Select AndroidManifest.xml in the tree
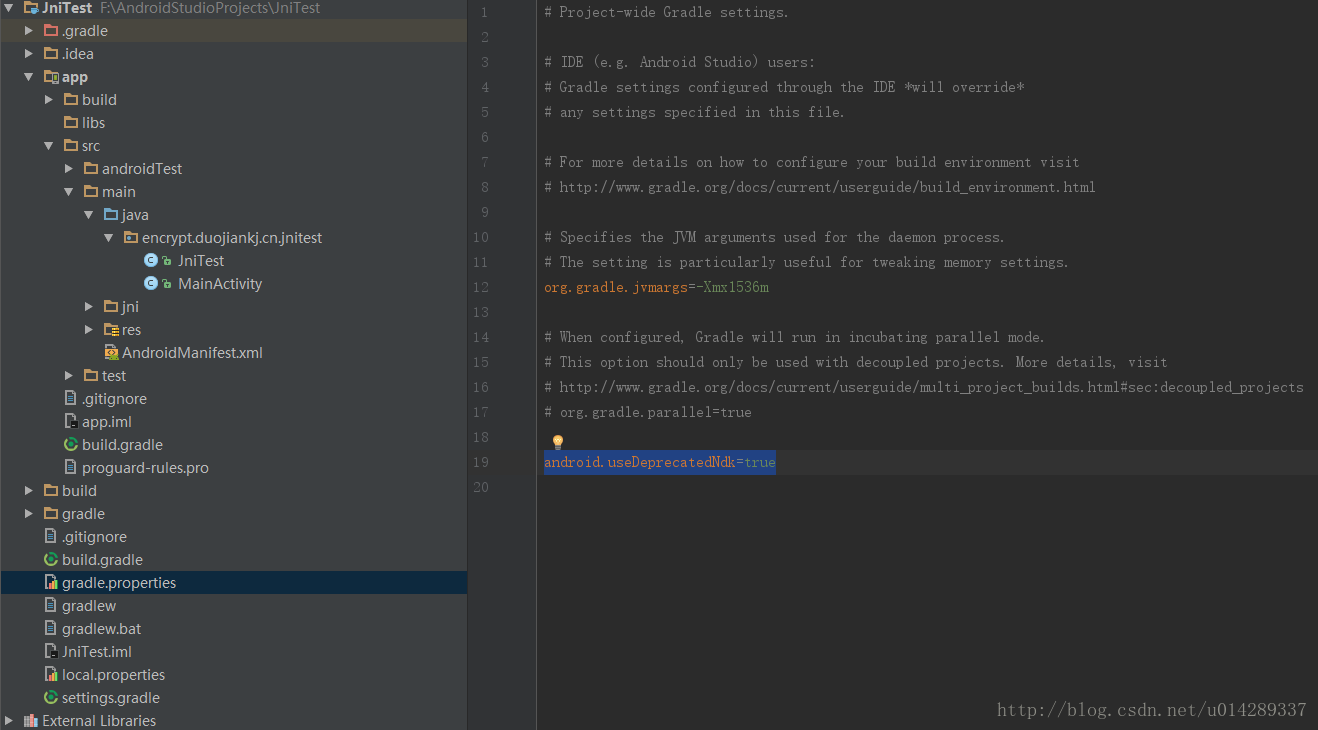Image resolution: width=1318 pixels, height=730 pixels. [192, 353]
